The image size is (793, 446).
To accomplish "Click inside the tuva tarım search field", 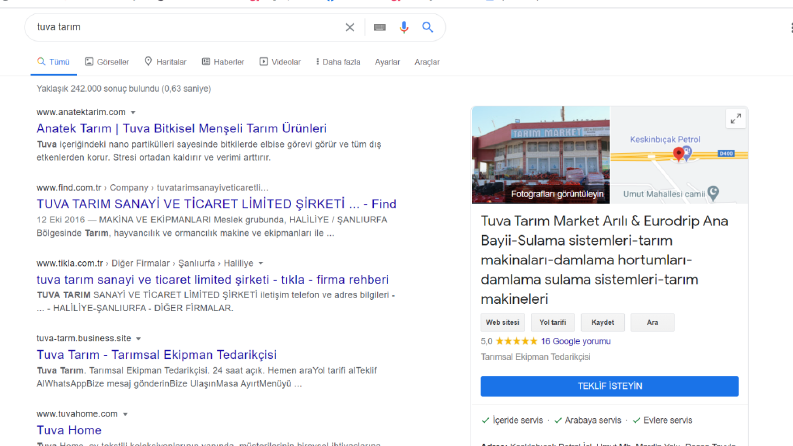I will click(x=187, y=27).
